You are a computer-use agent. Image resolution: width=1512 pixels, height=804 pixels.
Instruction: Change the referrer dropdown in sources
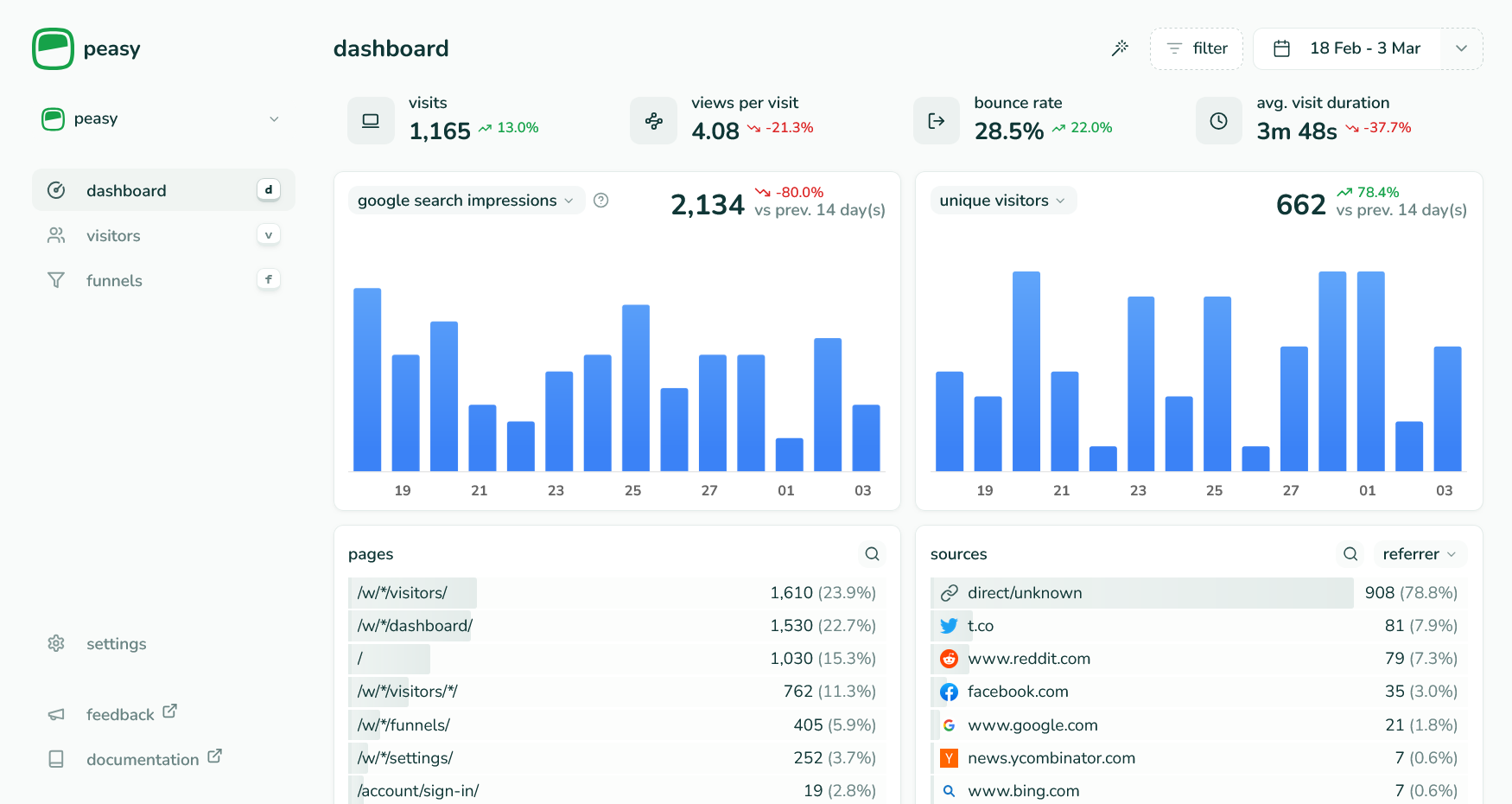pyautogui.click(x=1420, y=553)
